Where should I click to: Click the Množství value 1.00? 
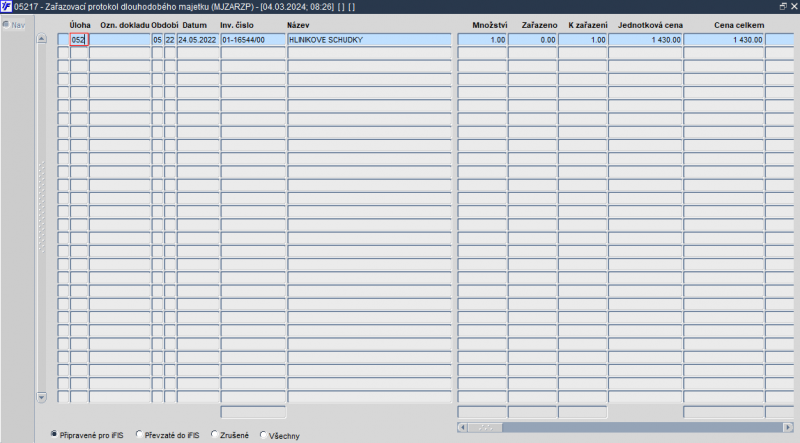pyautogui.click(x=482, y=40)
